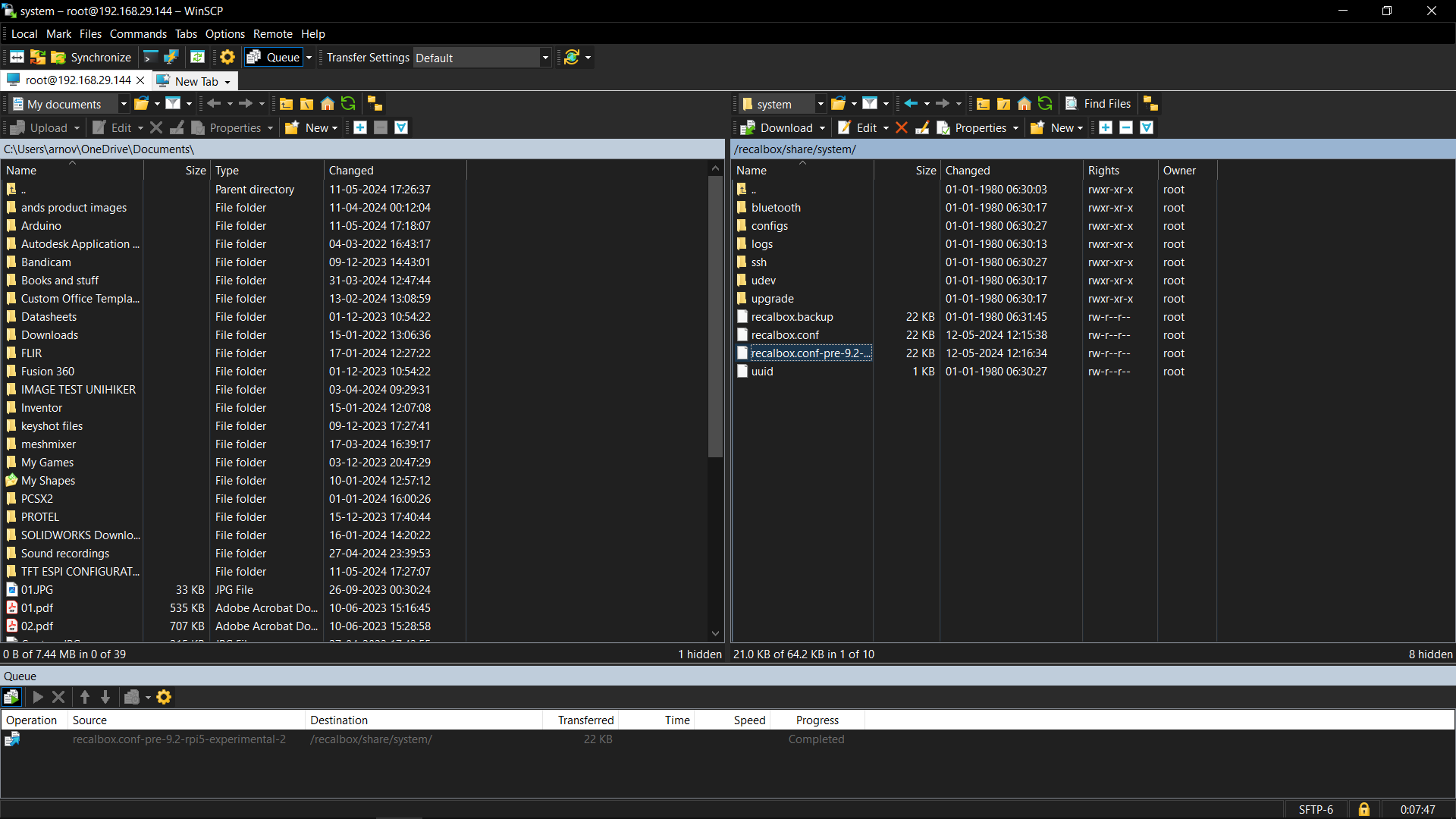Go back in remote panel history

[911, 104]
